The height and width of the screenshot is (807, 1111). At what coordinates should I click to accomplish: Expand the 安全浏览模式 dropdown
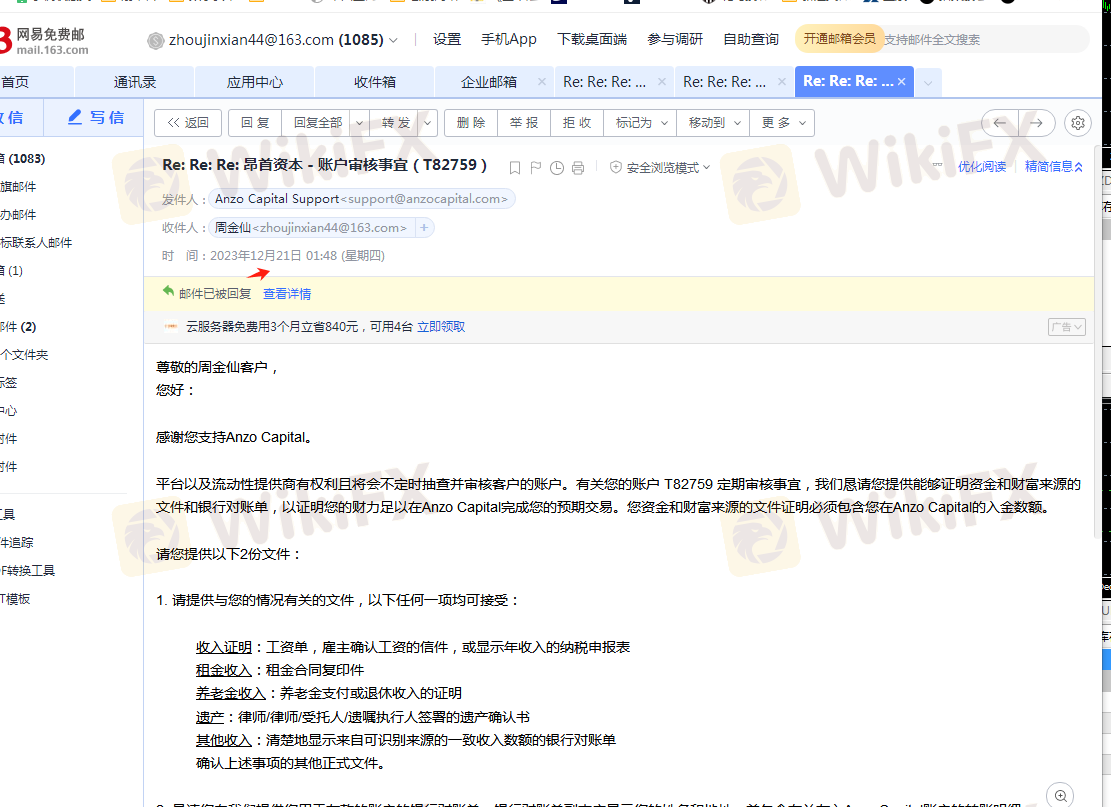pyautogui.click(x=660, y=168)
